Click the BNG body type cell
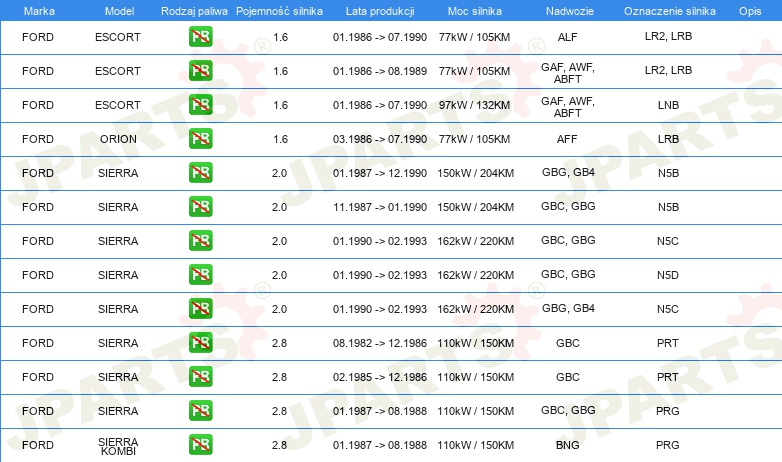The width and height of the screenshot is (782, 462). 568,445
